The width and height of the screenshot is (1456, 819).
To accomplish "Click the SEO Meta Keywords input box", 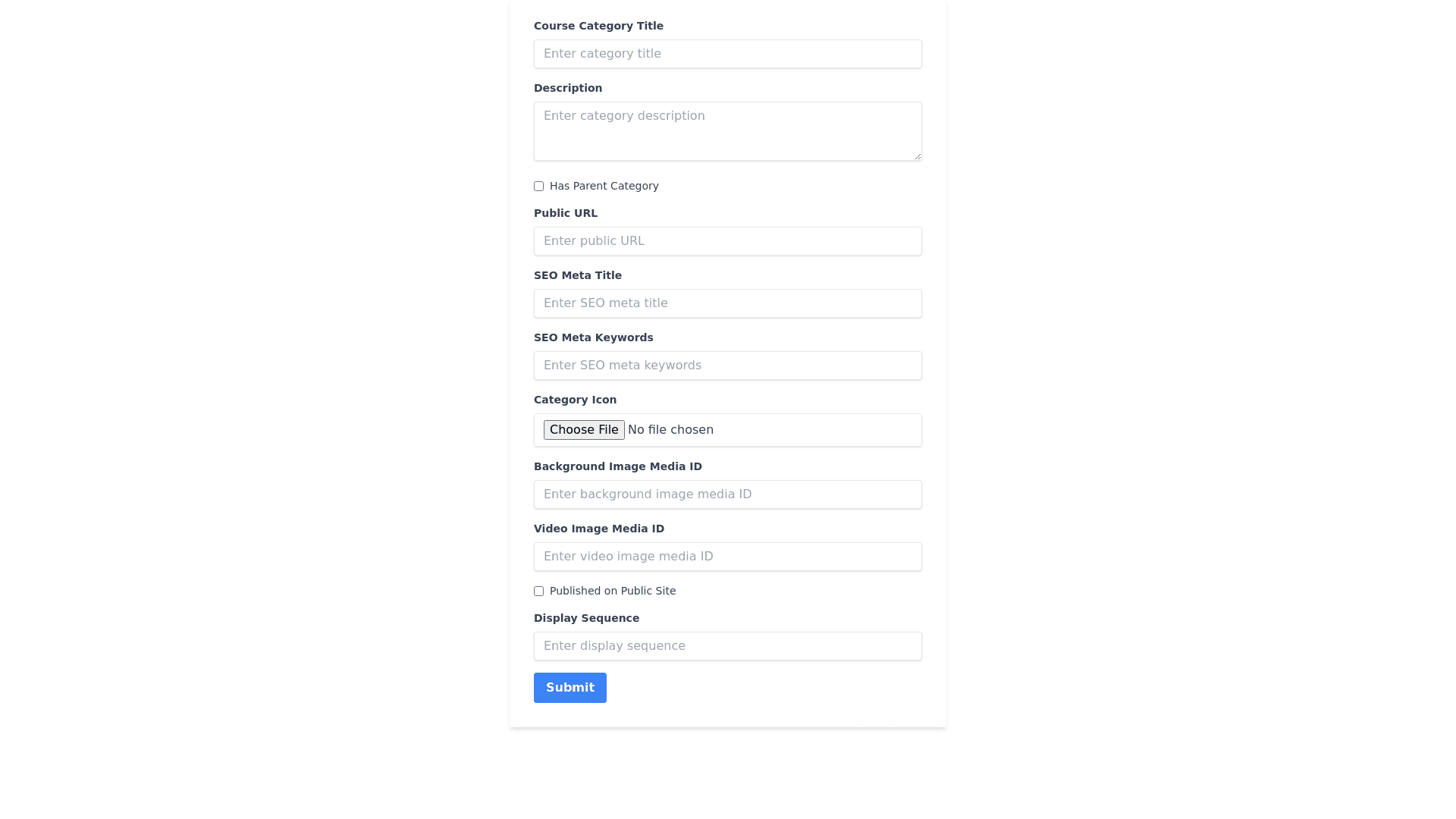I will (728, 366).
